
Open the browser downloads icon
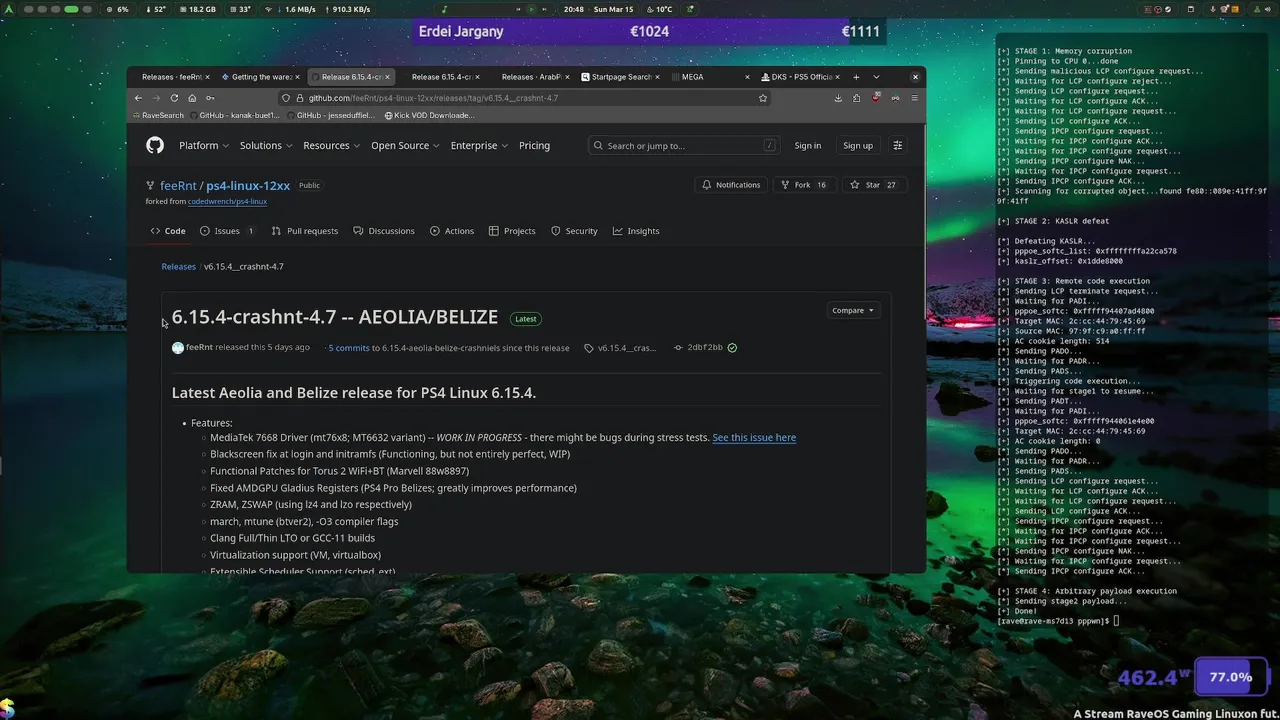click(x=838, y=98)
